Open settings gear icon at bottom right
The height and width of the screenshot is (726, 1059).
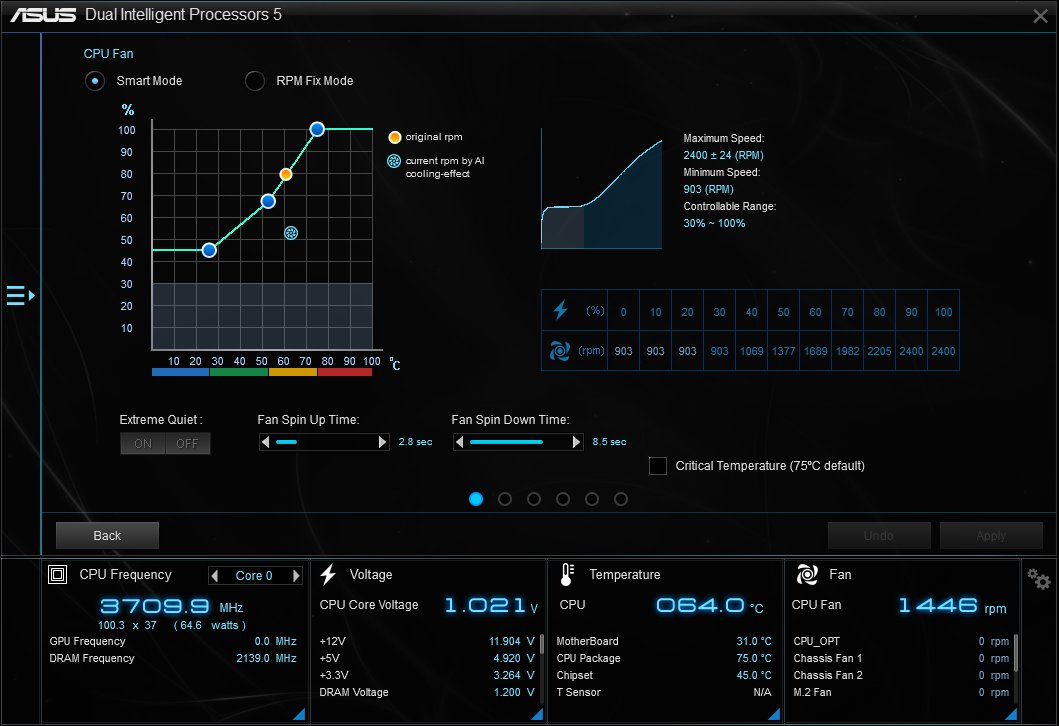tap(1039, 579)
